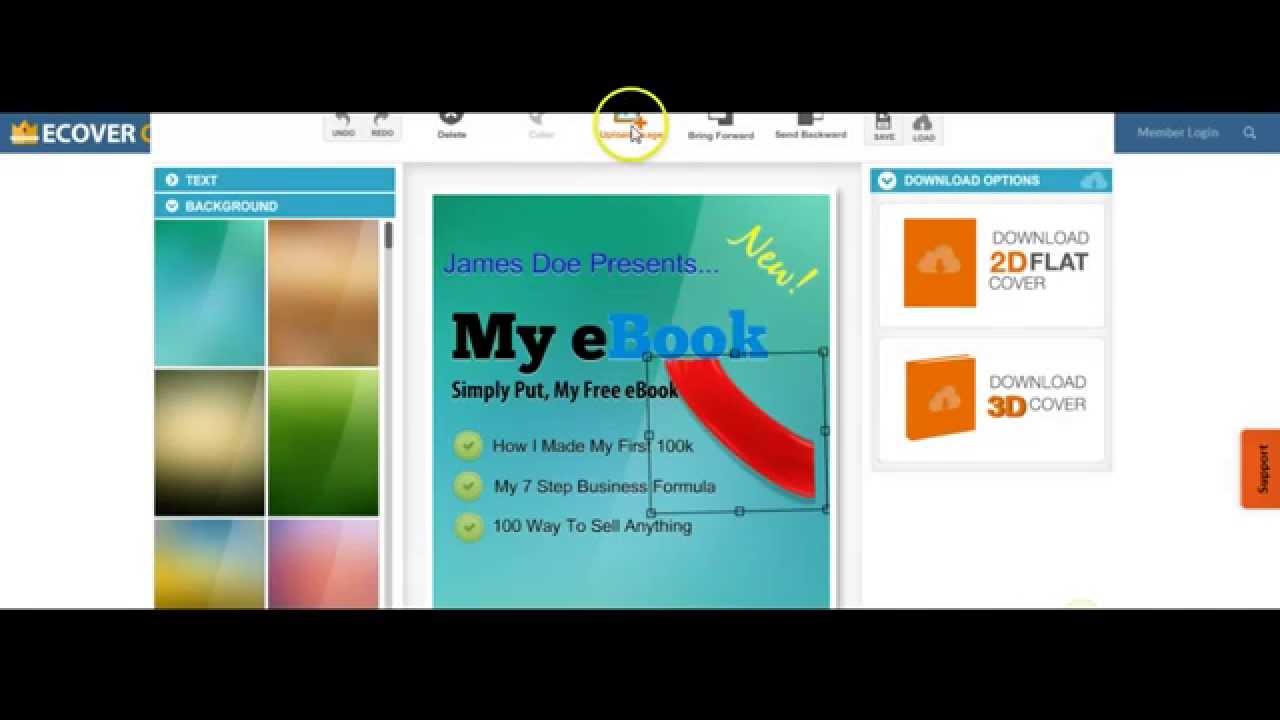Click the eCover logo

pyautogui.click(x=78, y=133)
